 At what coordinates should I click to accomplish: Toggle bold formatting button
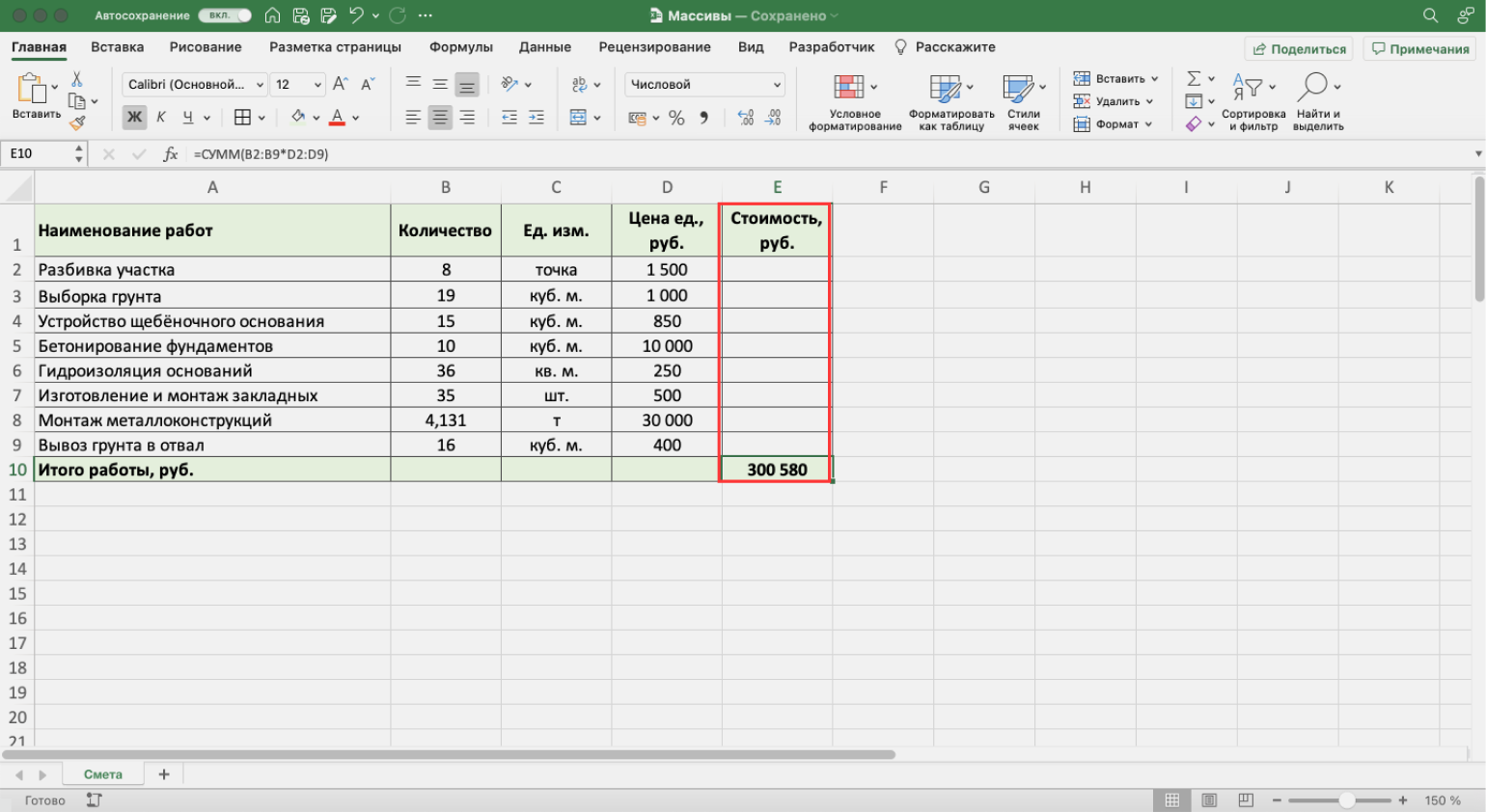(134, 118)
